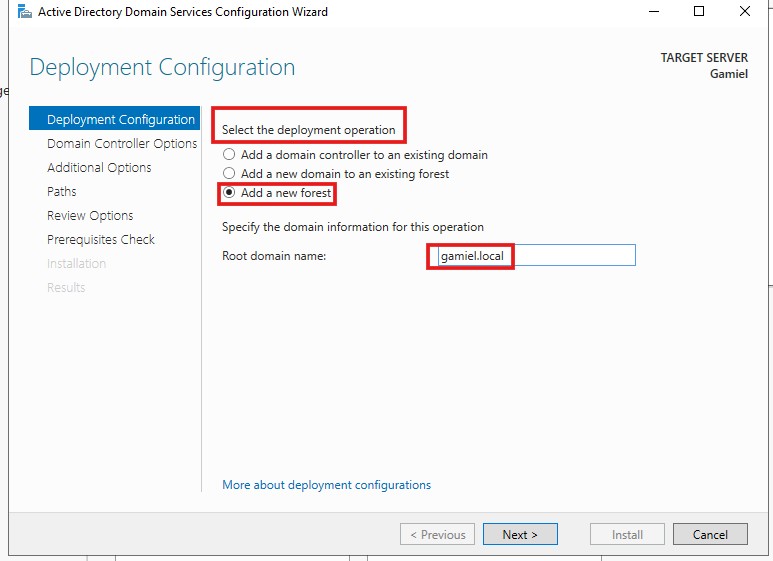This screenshot has height=561, width=773.
Task: Click the wizard icon in the title bar
Action: [24, 12]
